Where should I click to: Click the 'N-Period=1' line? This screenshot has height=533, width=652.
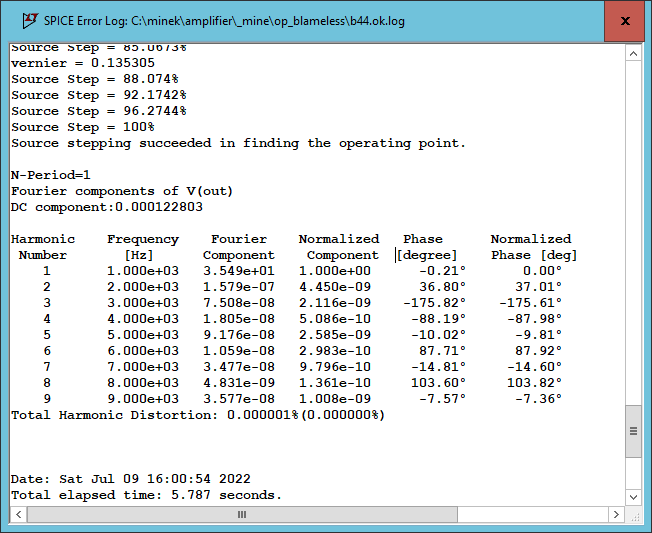pos(51,175)
